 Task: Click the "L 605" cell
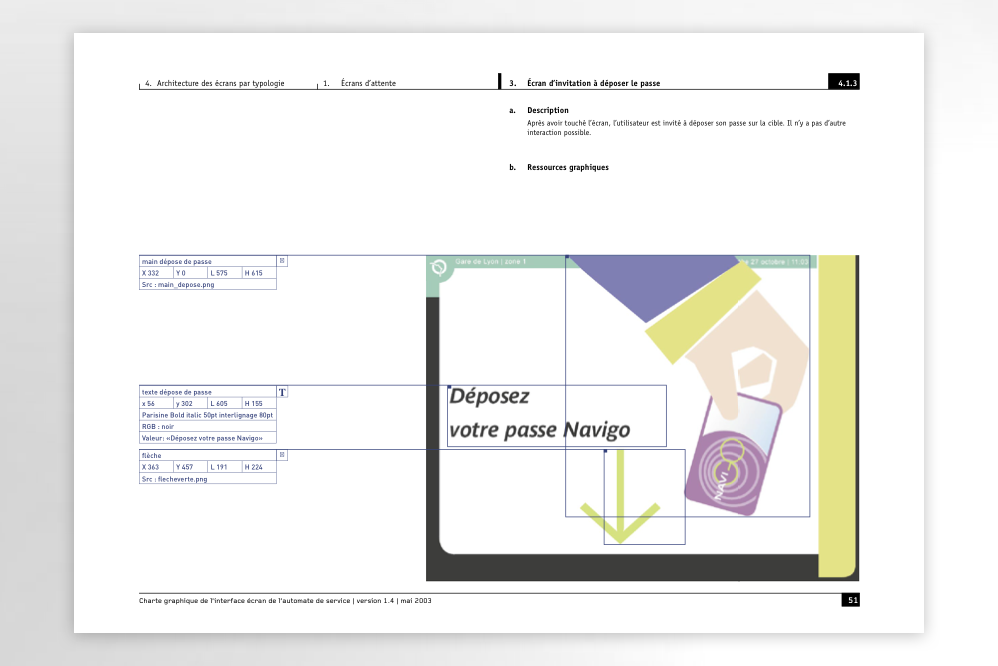tap(225, 404)
